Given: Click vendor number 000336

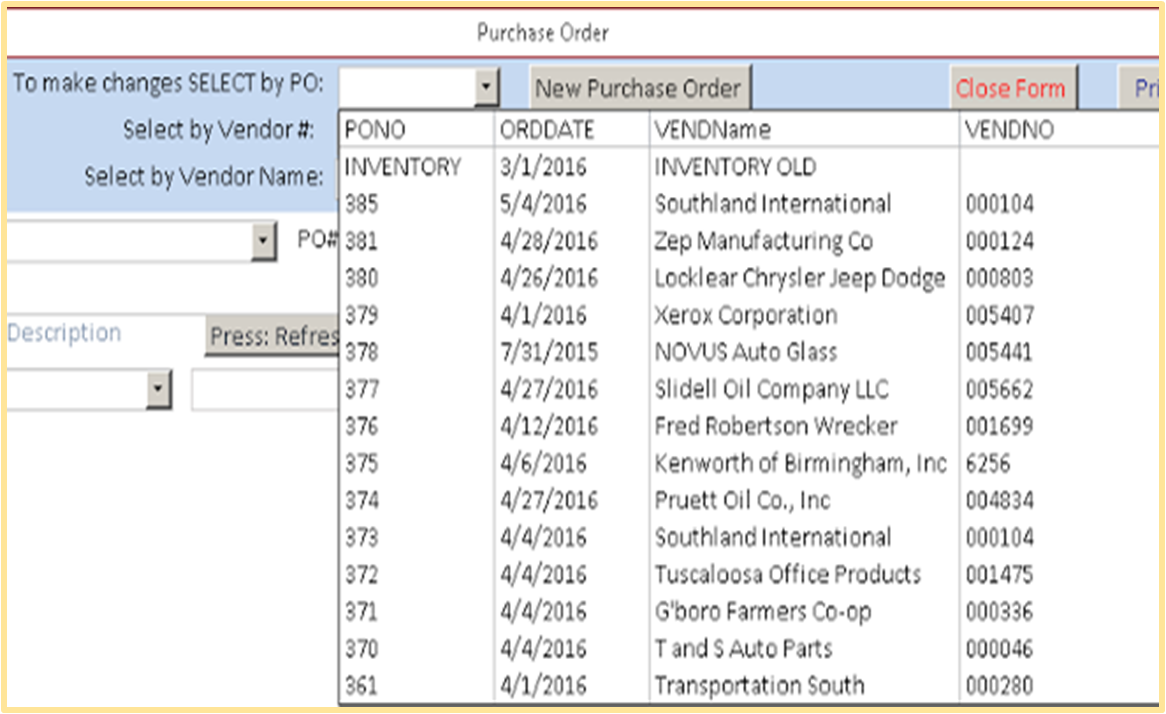Looking at the screenshot, I should [x=1000, y=611].
